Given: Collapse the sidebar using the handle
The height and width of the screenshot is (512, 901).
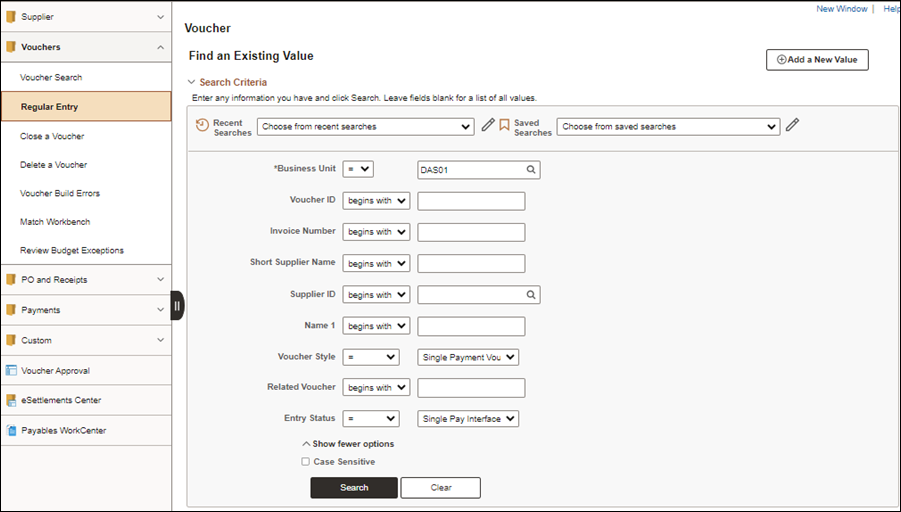Looking at the screenshot, I should point(177,306).
